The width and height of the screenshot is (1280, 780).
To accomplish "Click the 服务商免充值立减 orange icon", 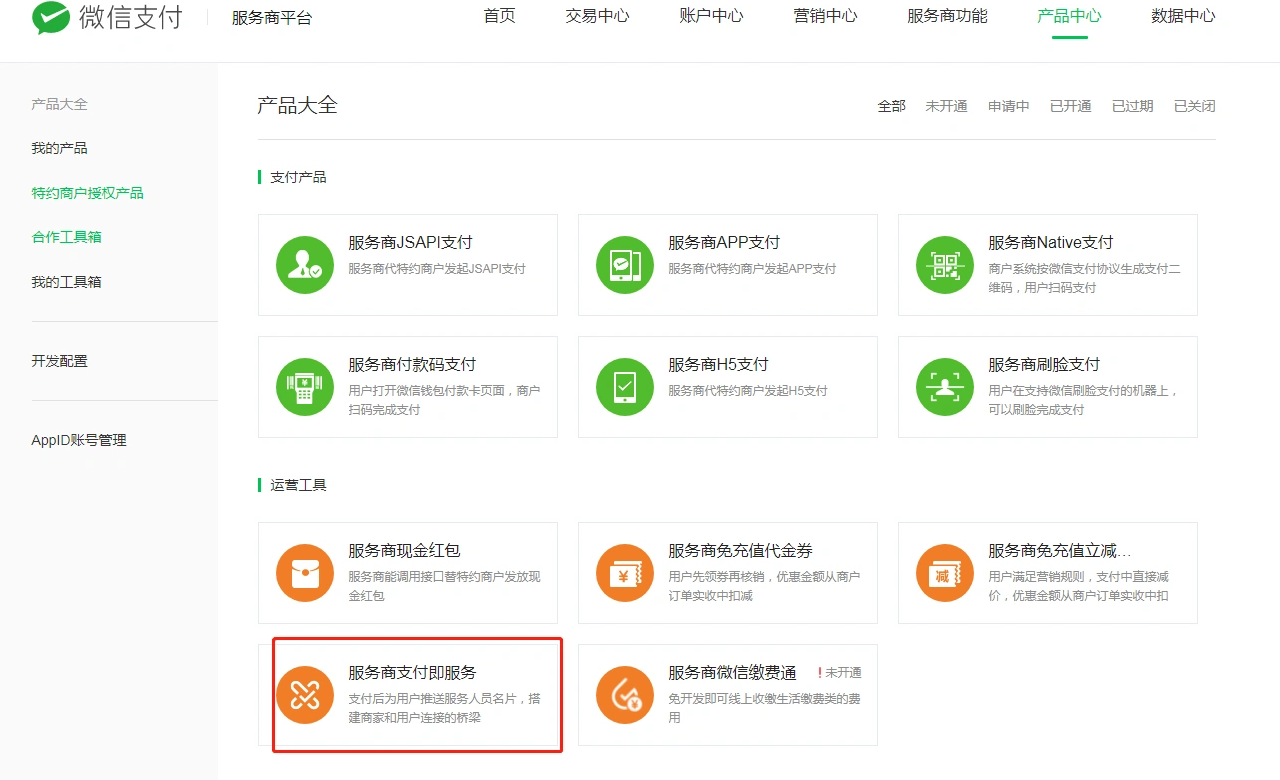I will (945, 573).
